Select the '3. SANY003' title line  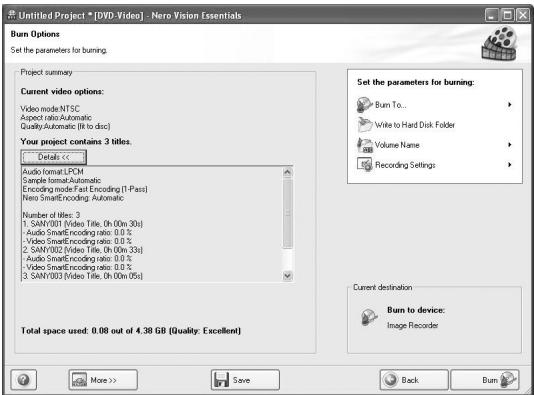point(82,276)
